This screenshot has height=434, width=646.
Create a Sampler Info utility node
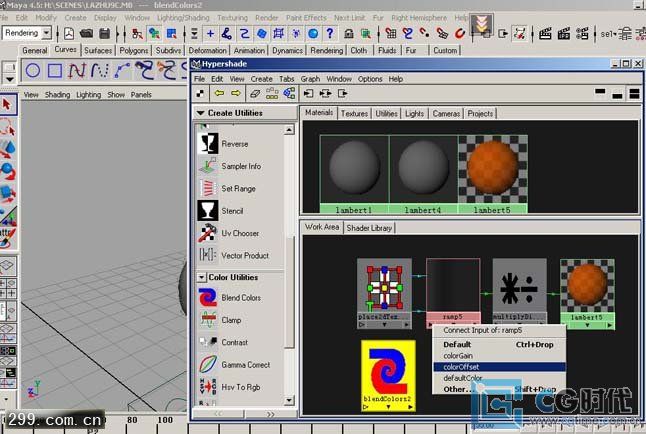pos(229,166)
